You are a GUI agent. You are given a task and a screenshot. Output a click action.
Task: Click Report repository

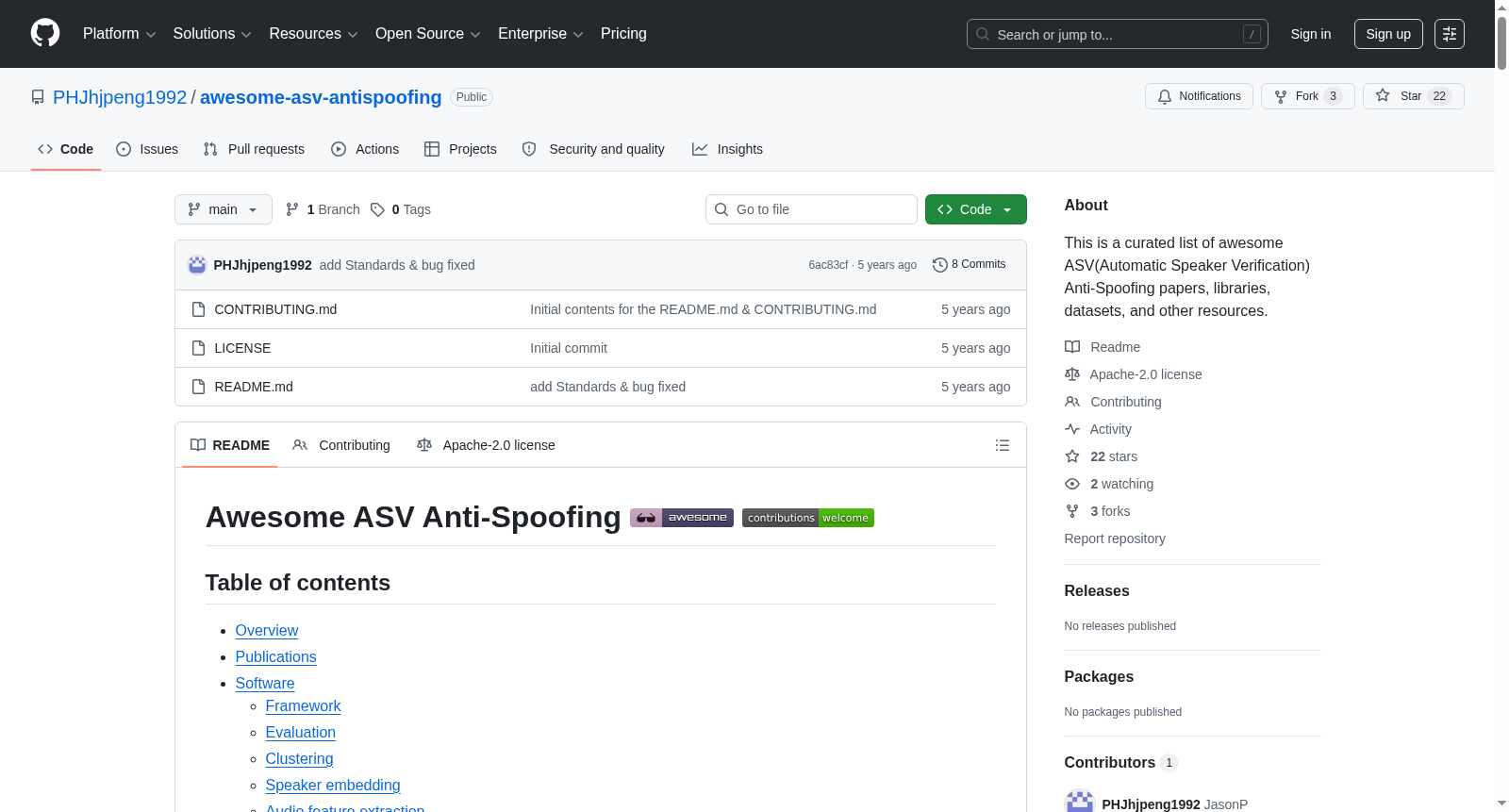coord(1115,539)
